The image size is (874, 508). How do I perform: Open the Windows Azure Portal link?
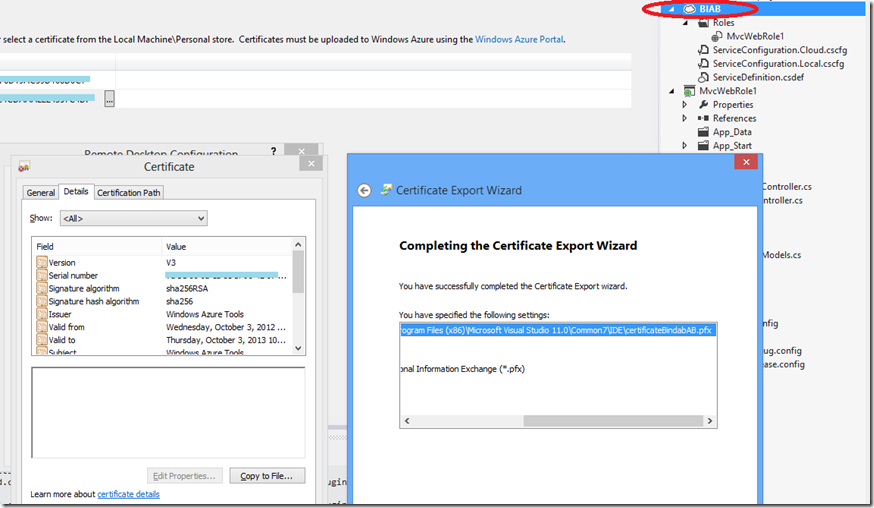pyautogui.click(x=519, y=40)
